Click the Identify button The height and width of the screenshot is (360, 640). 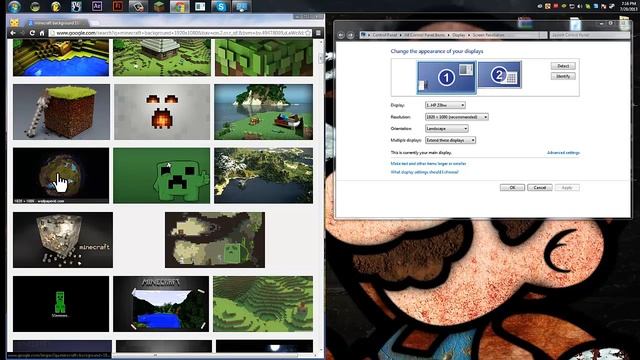coord(563,76)
